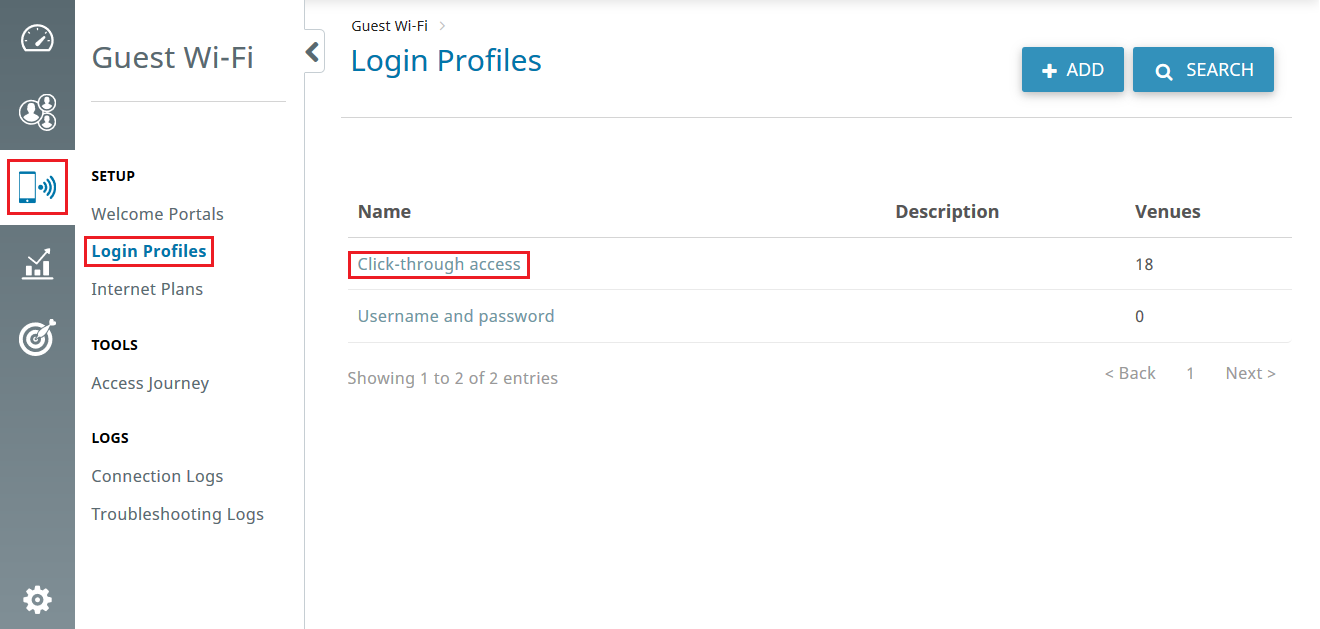Click the SEARCH button

(x=1203, y=70)
